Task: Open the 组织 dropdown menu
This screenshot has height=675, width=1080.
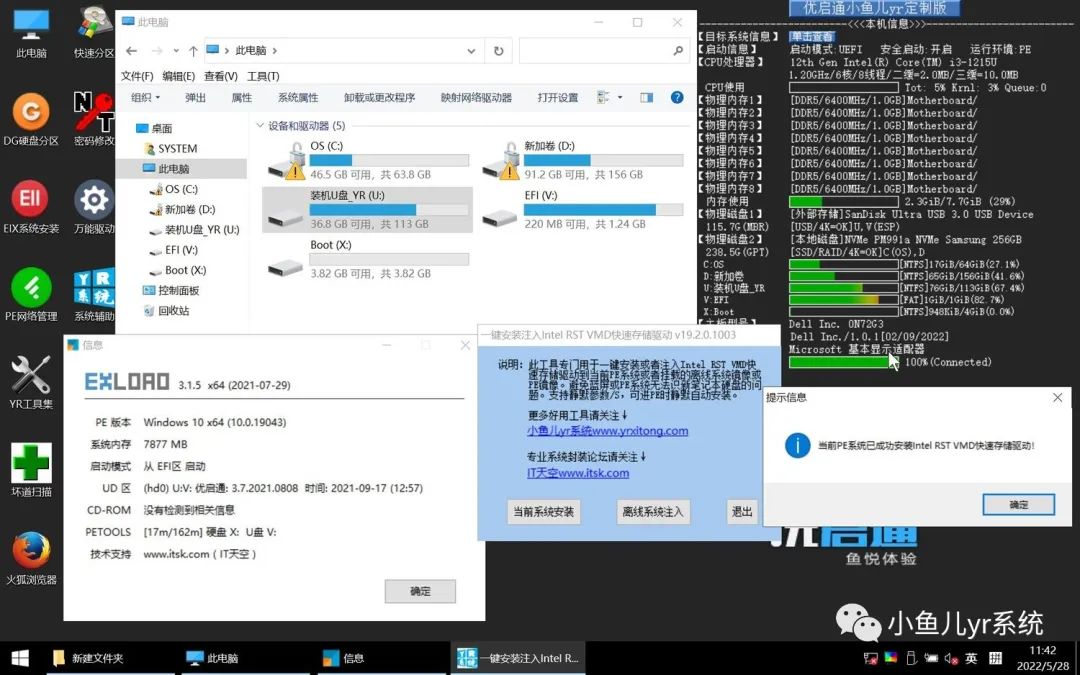Action: coord(145,98)
